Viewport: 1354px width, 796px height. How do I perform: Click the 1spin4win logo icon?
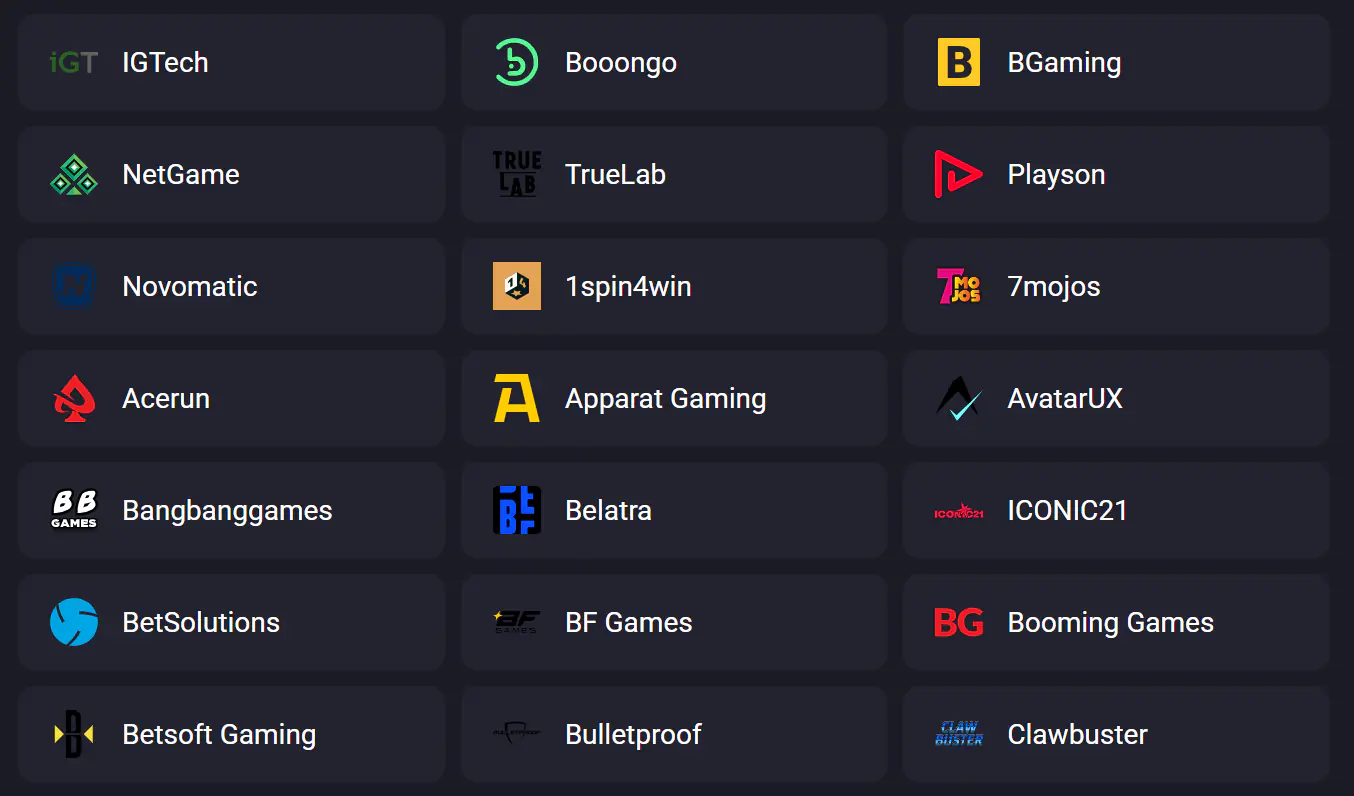point(517,287)
